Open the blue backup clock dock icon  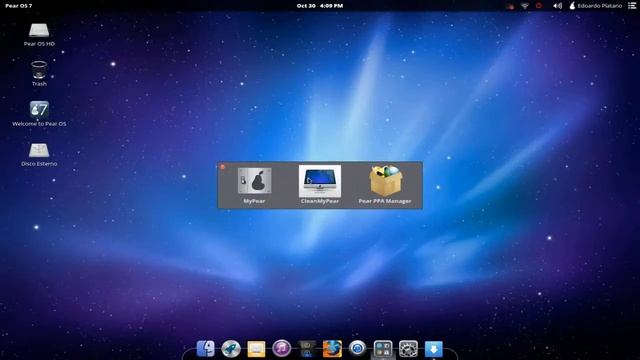(358, 349)
